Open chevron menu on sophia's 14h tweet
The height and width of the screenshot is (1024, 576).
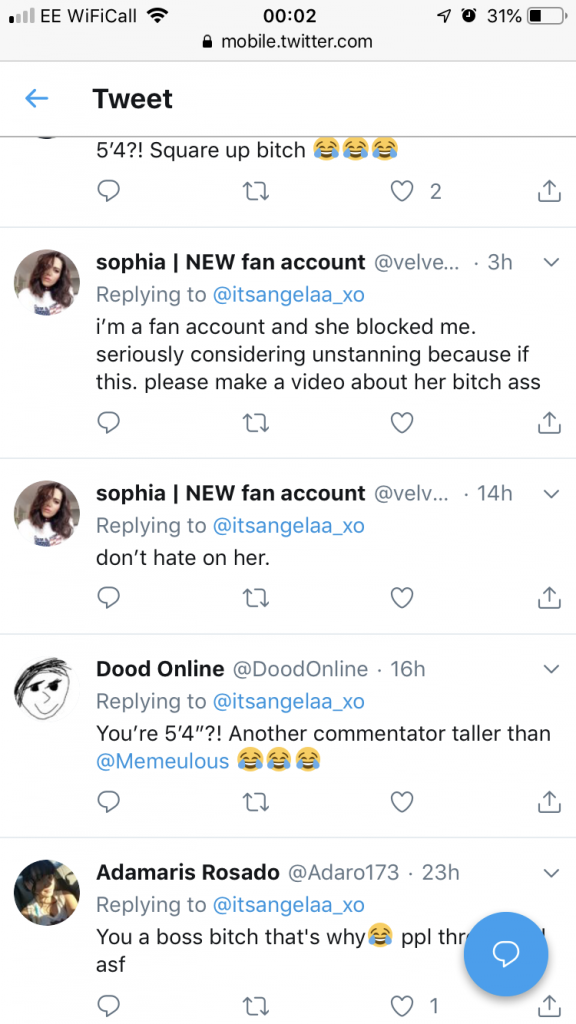[x=552, y=494]
